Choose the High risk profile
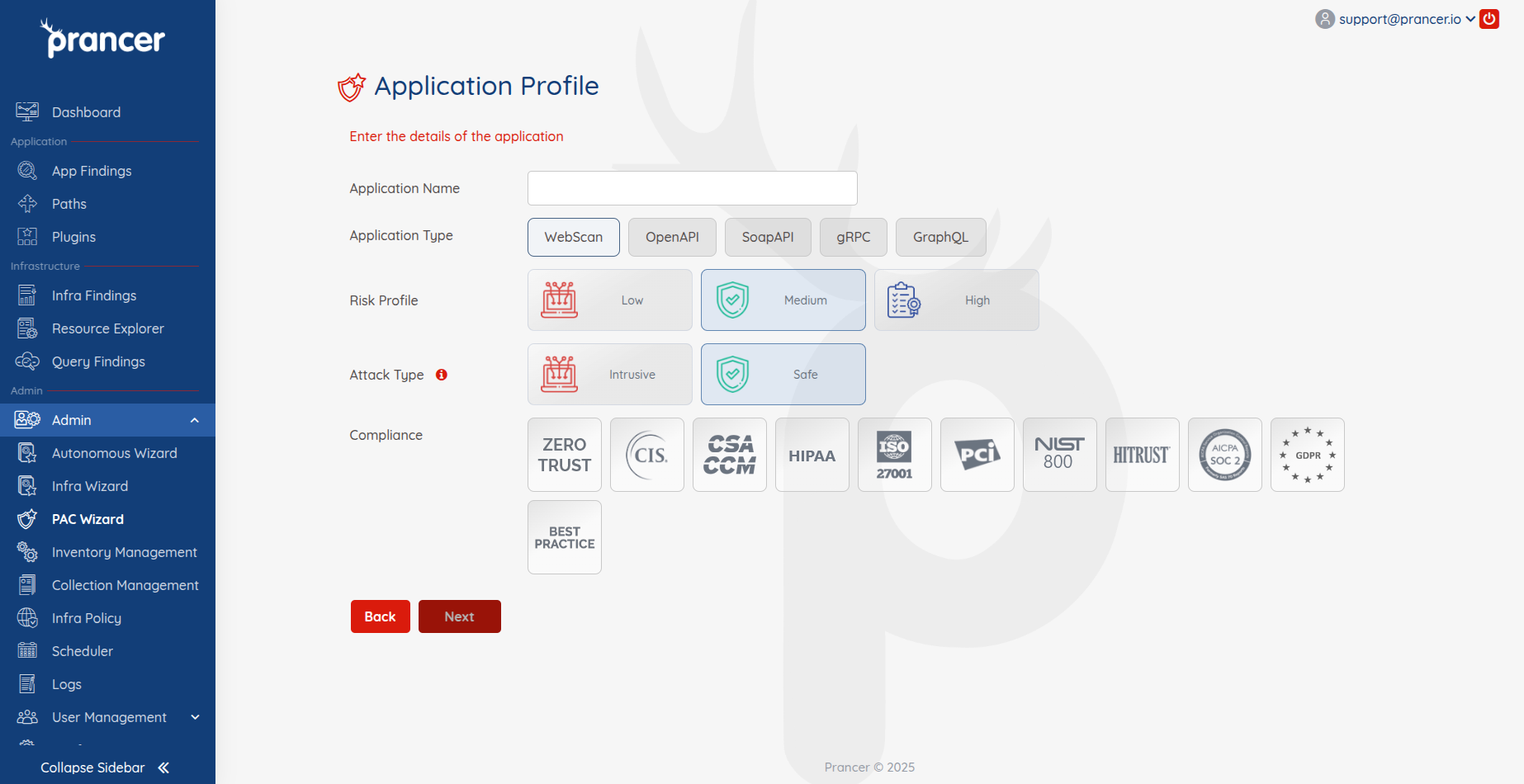 coord(957,300)
